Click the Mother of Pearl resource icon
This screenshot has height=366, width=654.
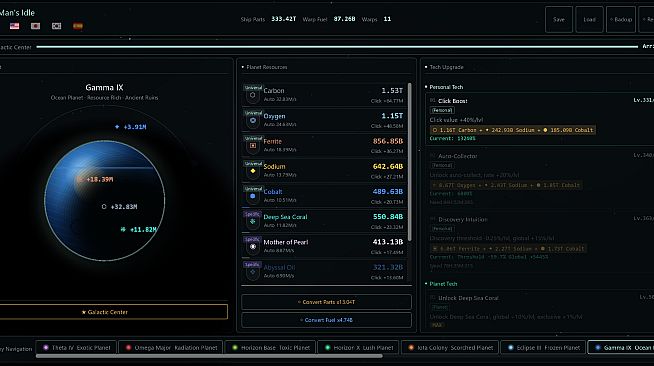(253, 247)
